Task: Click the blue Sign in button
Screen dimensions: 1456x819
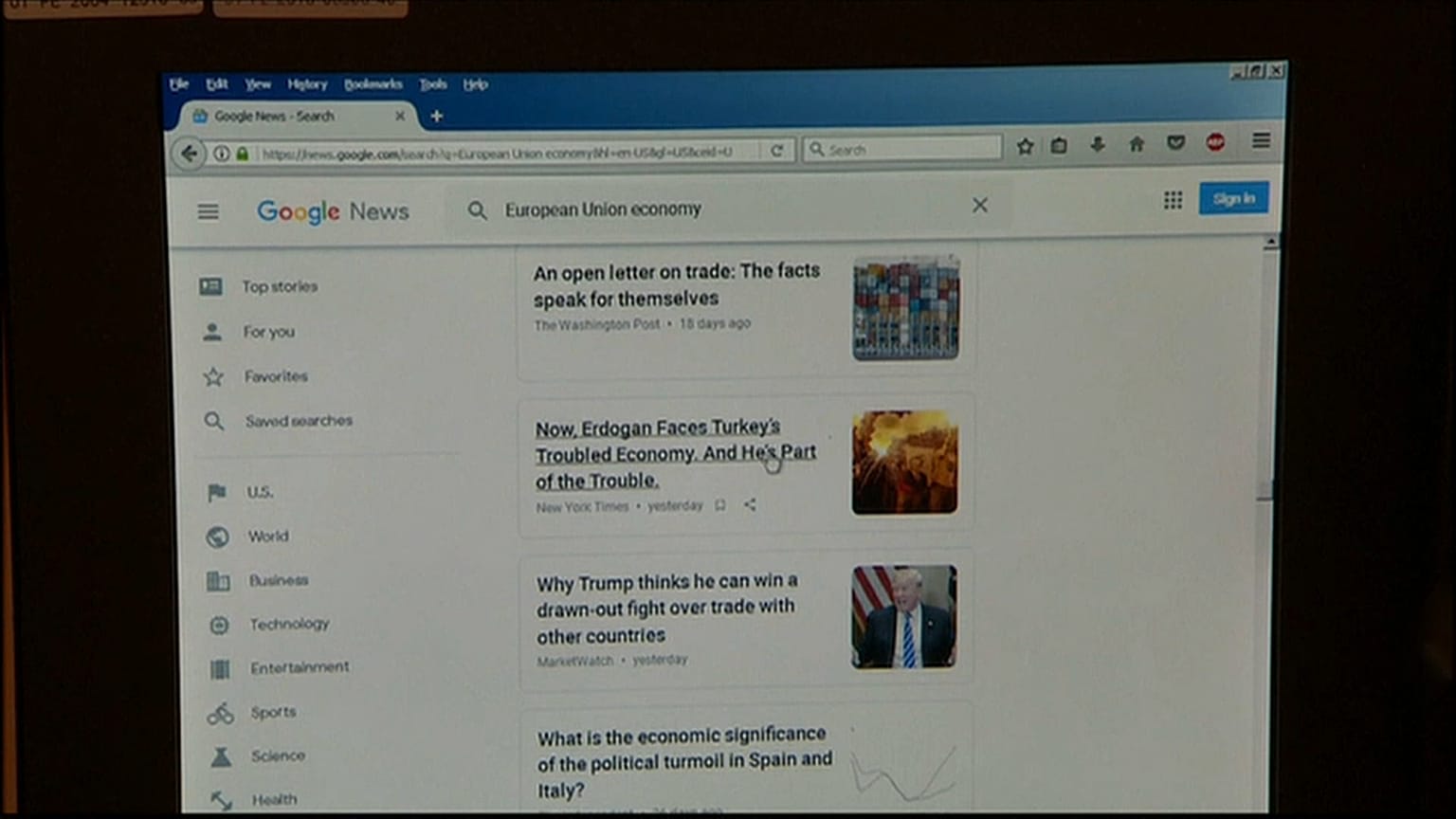Action: pyautogui.click(x=1233, y=198)
